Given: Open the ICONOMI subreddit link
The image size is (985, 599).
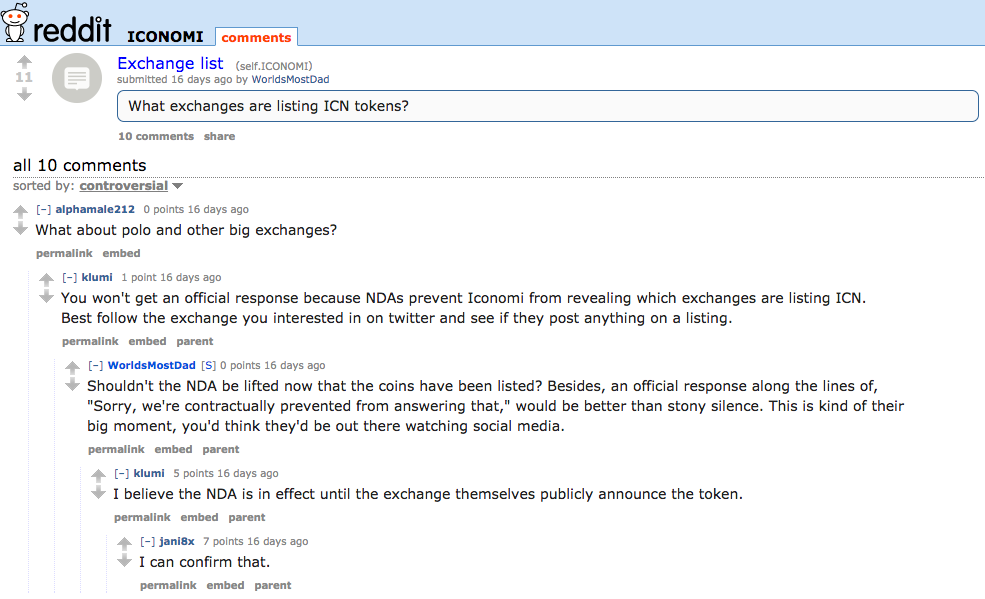Looking at the screenshot, I should pos(165,36).
